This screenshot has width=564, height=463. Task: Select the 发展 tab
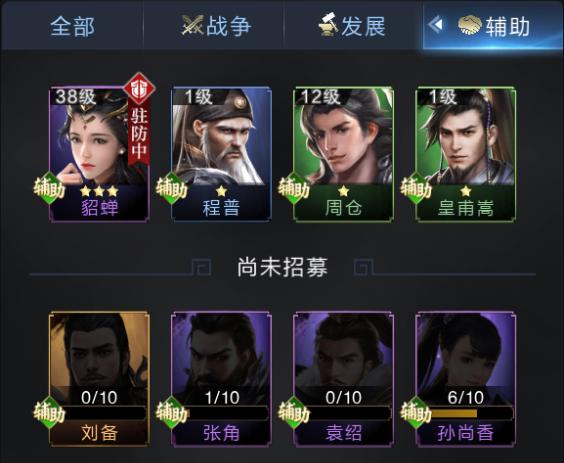pyautogui.click(x=354, y=26)
